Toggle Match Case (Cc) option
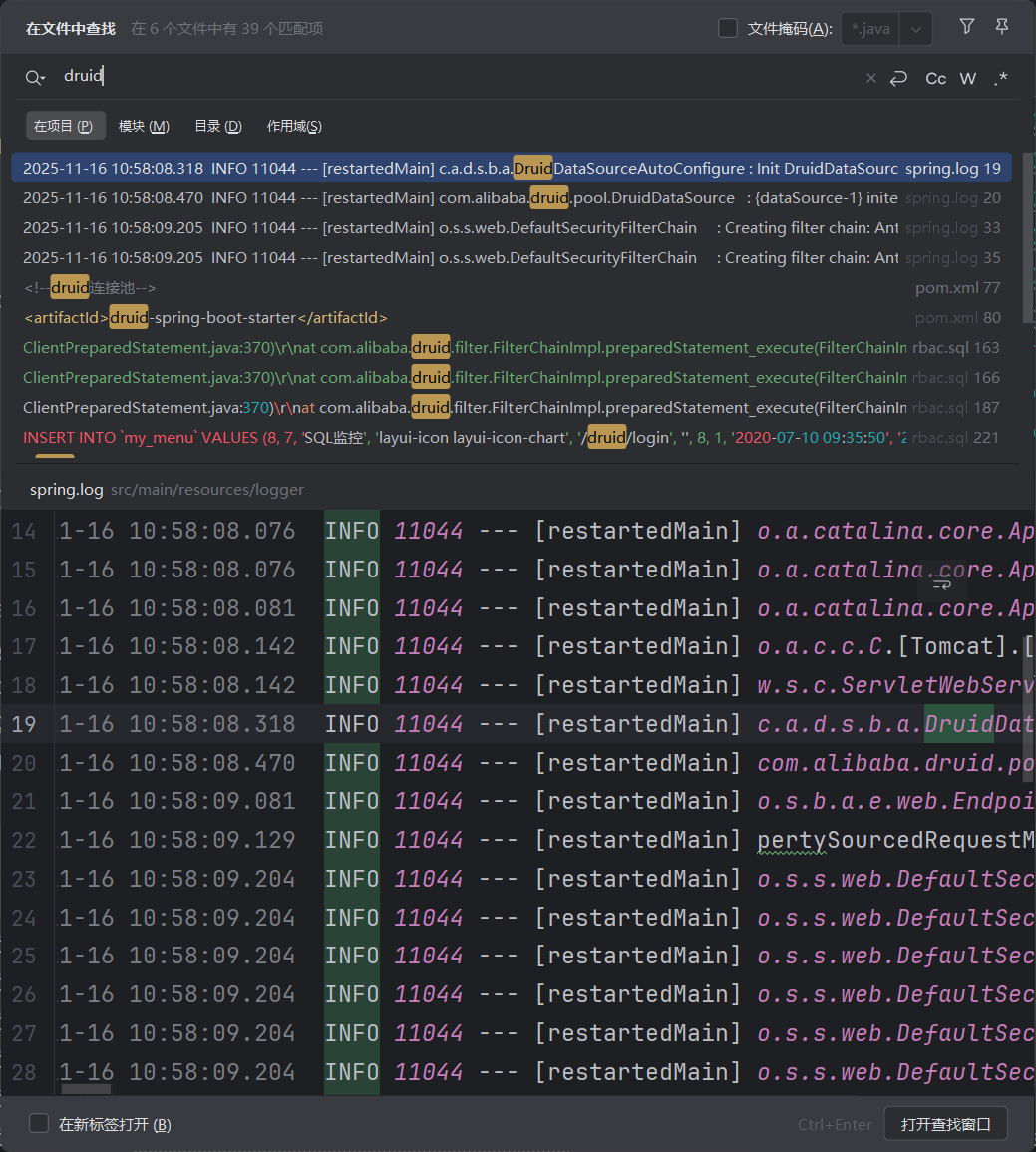This screenshot has width=1036, height=1152. click(x=935, y=78)
